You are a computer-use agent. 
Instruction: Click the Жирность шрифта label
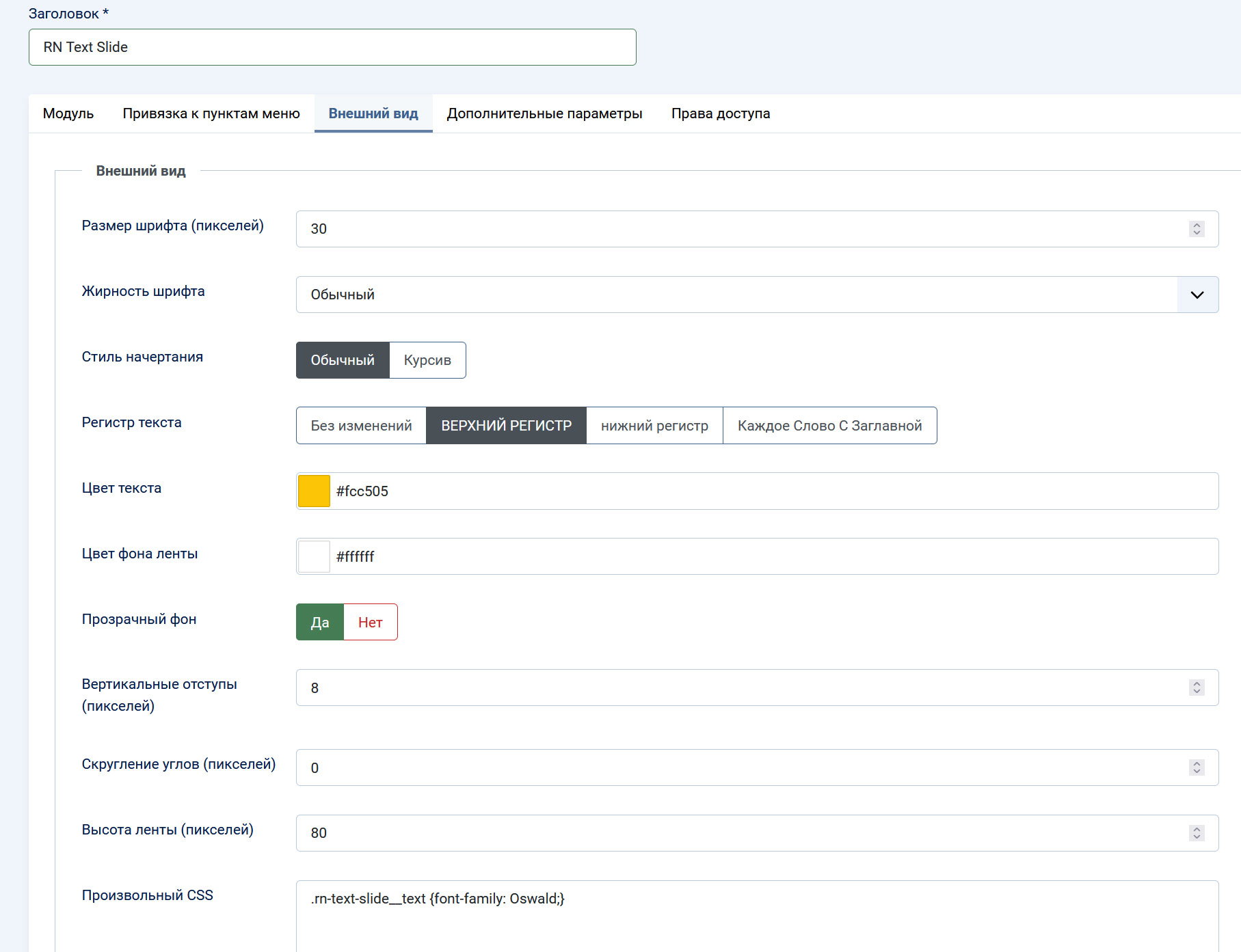tap(143, 291)
